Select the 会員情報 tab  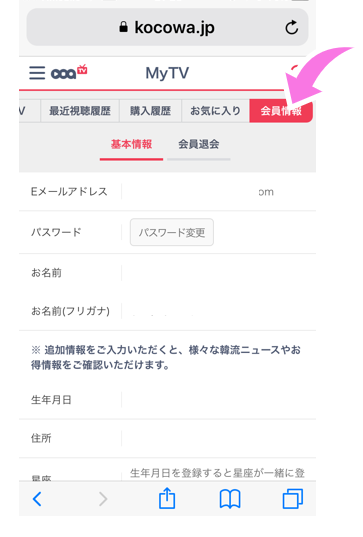(x=281, y=111)
